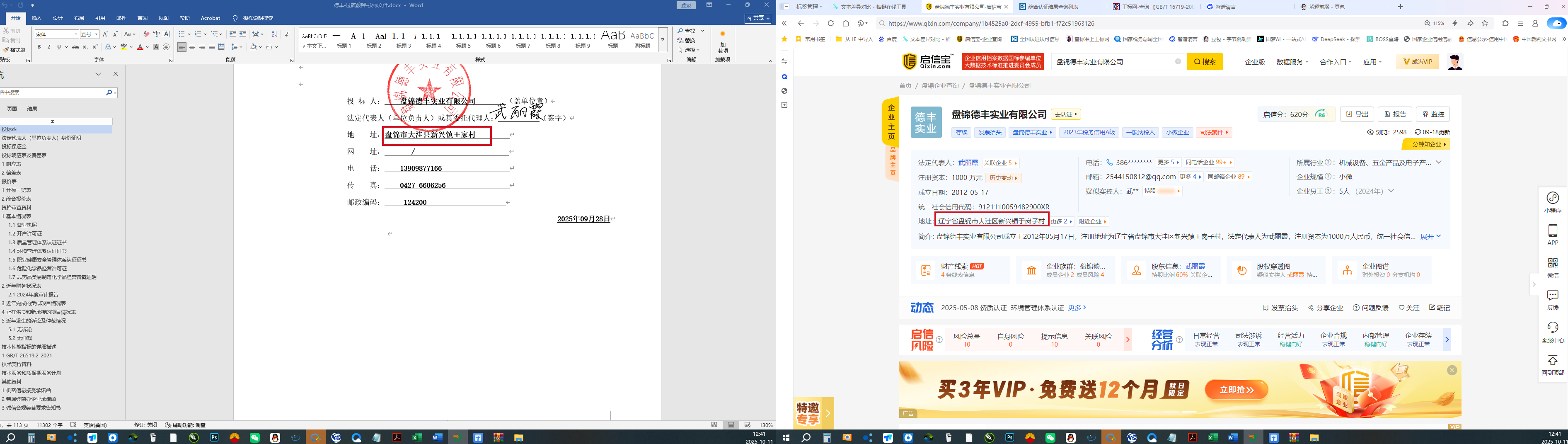Justify the paragraph text in Word

pos(211,47)
